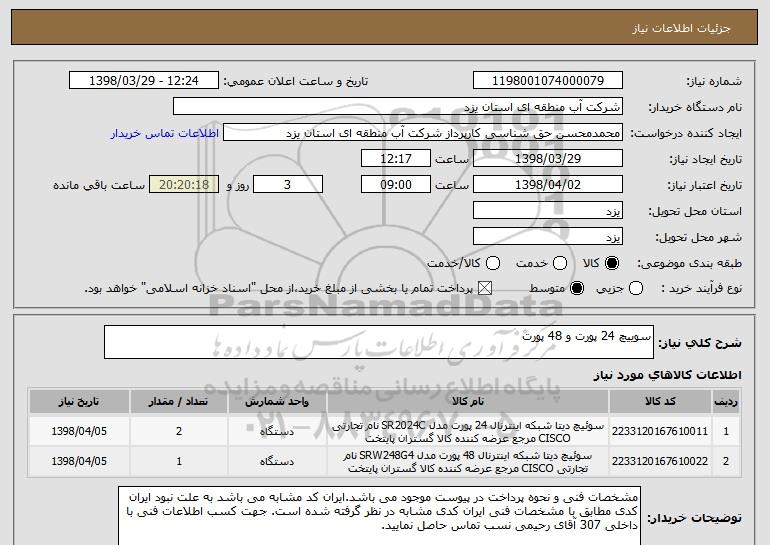This screenshot has width=770, height=545.
Task: Click the request creator name field
Action: point(423,133)
